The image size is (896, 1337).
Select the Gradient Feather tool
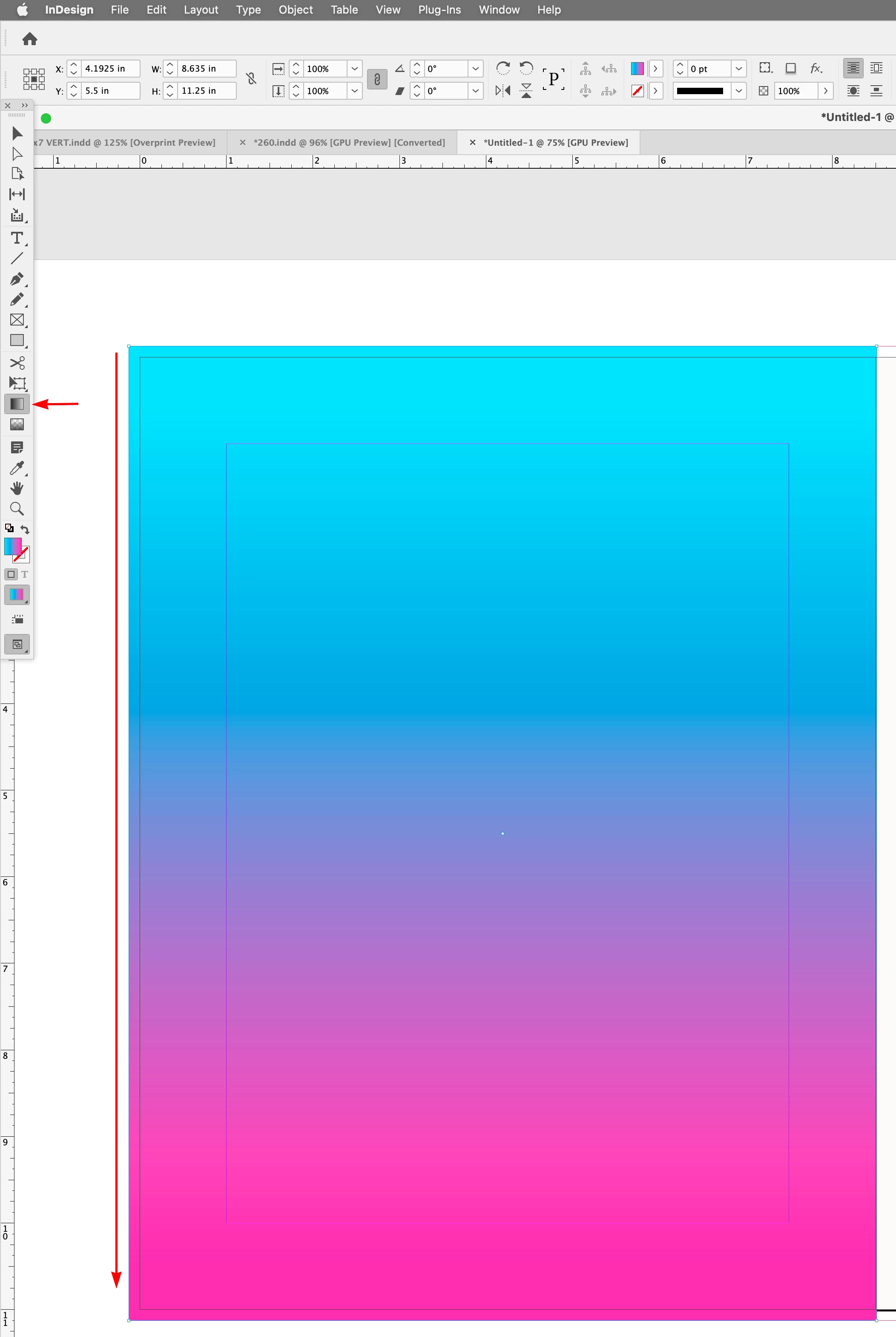pos(17,425)
